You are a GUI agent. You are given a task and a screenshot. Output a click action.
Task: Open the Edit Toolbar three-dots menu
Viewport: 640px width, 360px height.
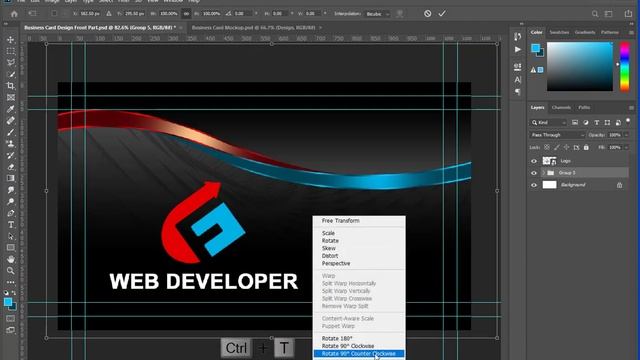(11, 282)
